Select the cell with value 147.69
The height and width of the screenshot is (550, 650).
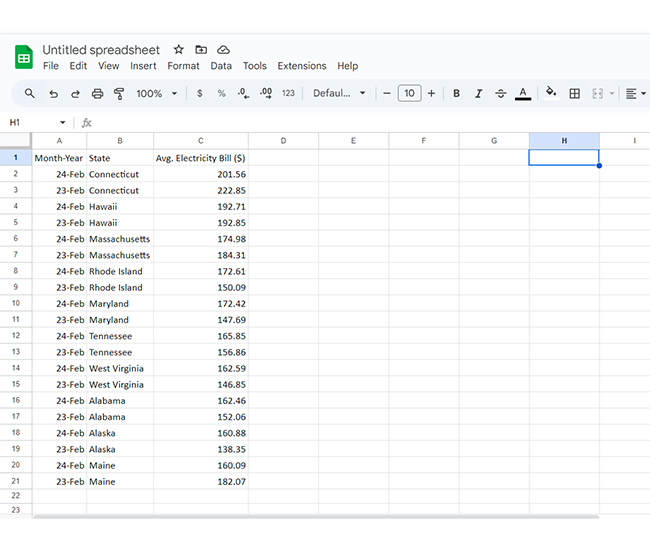(x=201, y=320)
